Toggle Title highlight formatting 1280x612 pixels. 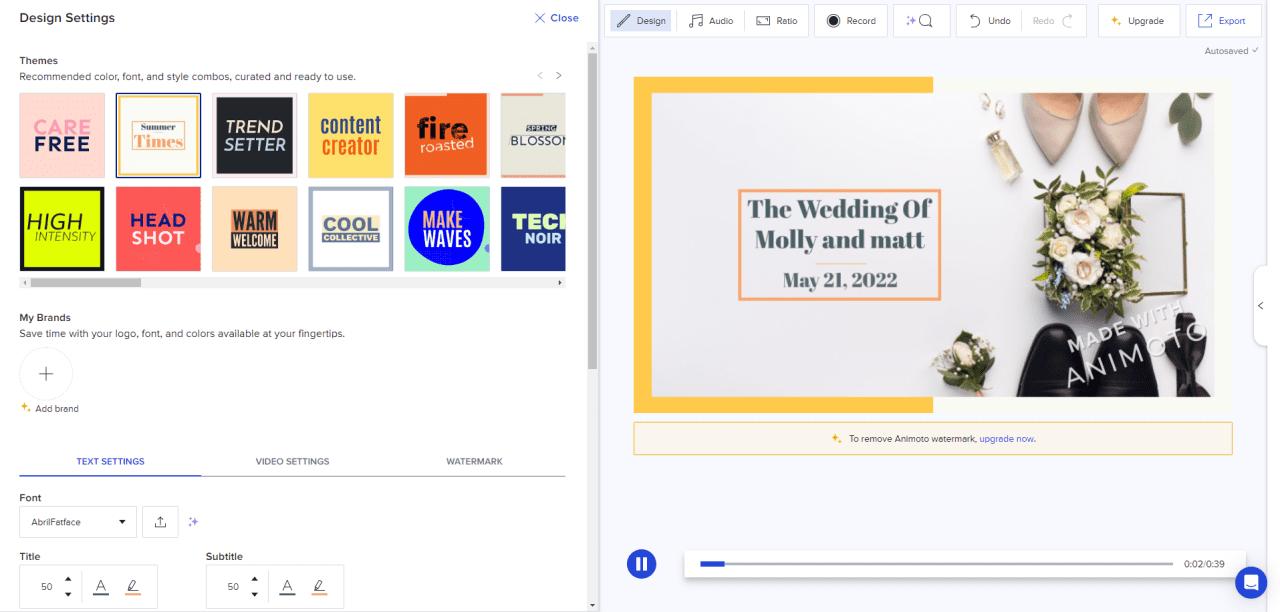(x=133, y=587)
